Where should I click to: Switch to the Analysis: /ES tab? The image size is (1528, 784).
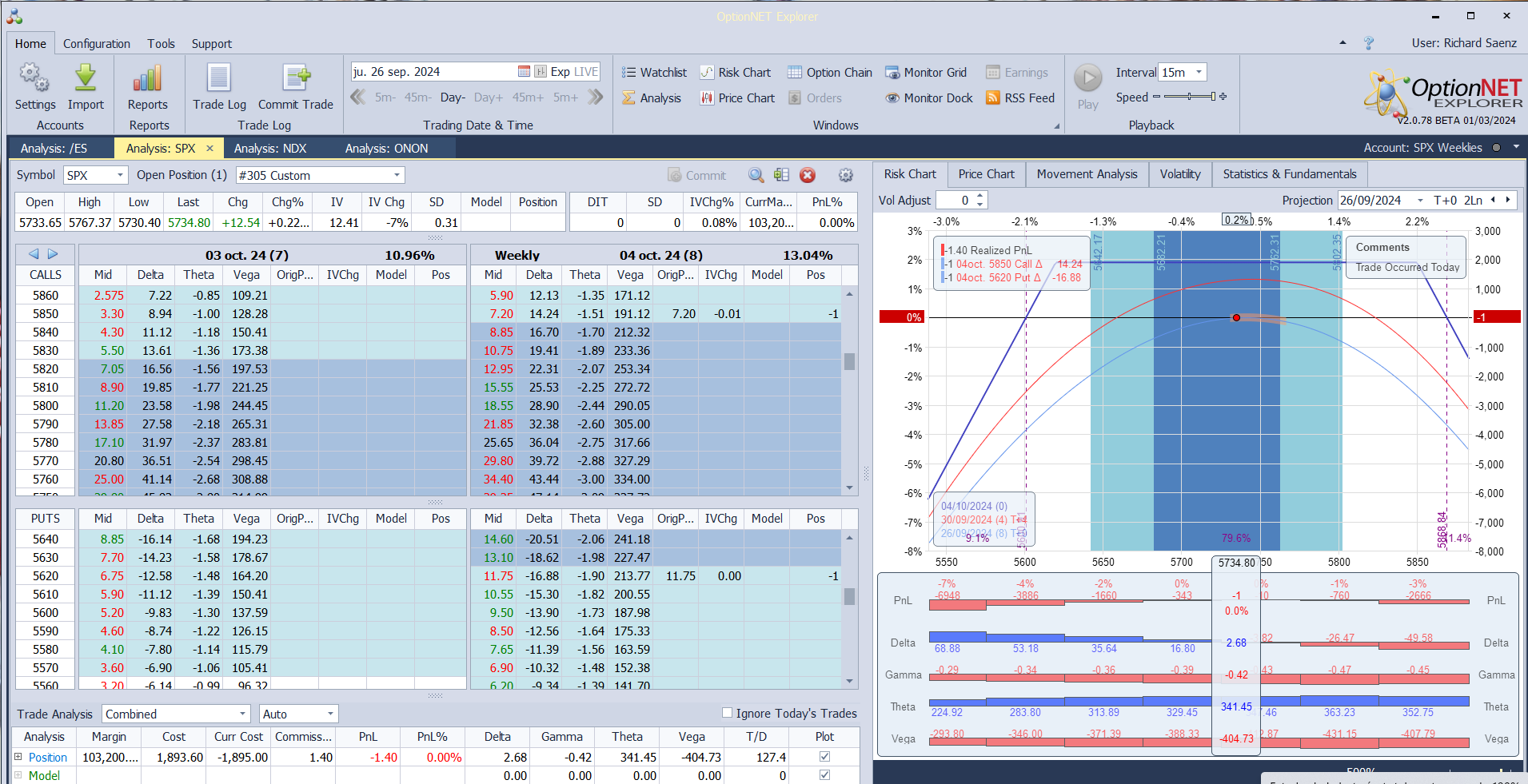(54, 148)
